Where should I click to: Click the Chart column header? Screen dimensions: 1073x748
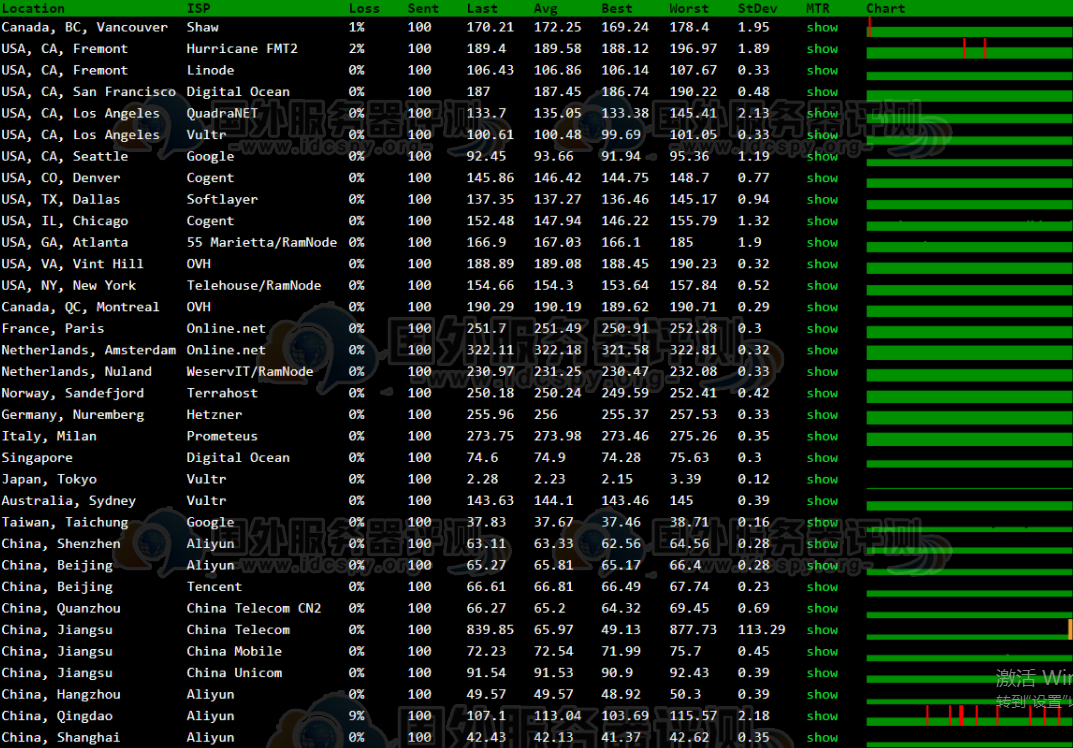pyautogui.click(x=885, y=8)
